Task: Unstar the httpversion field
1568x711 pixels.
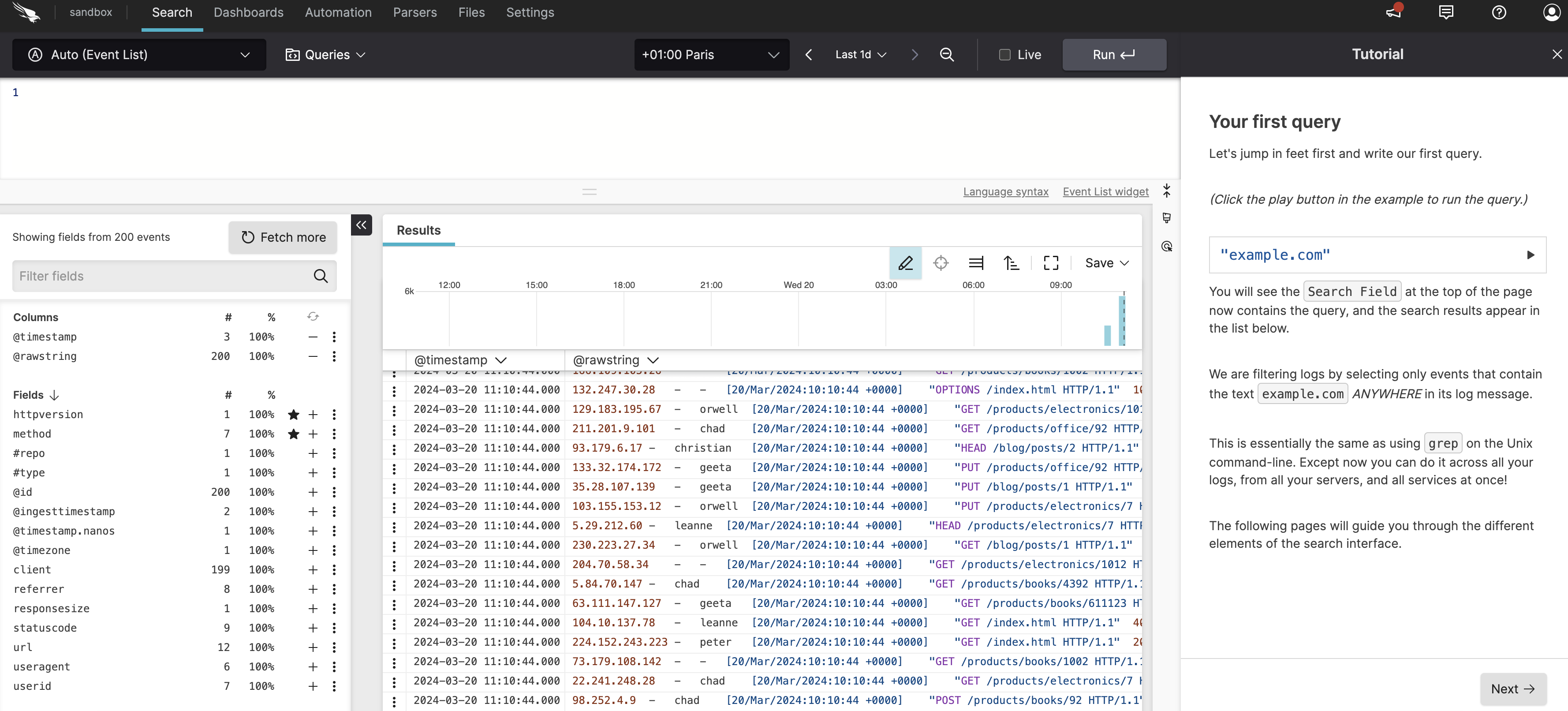Action: tap(293, 415)
